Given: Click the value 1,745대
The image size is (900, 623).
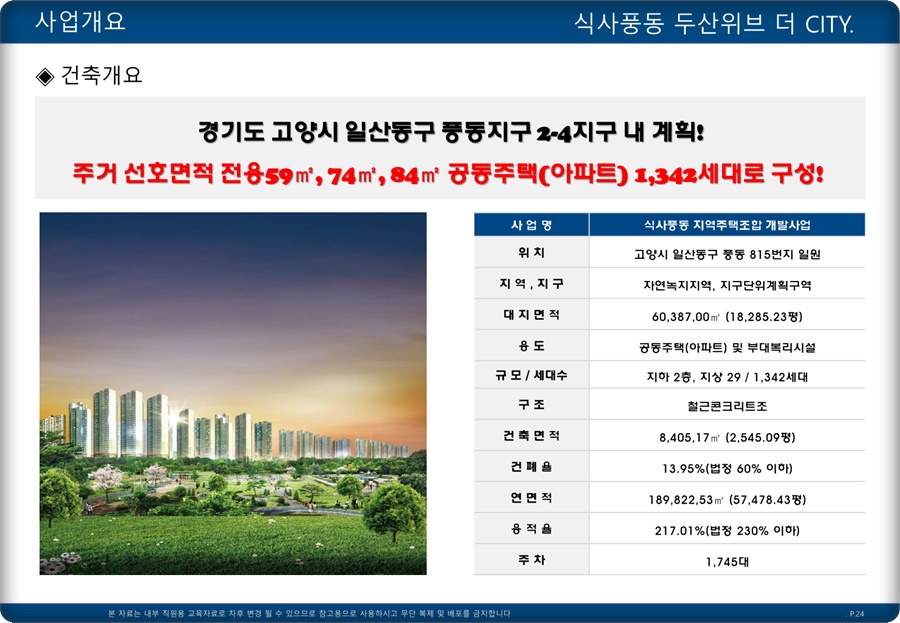Looking at the screenshot, I should click(727, 562).
